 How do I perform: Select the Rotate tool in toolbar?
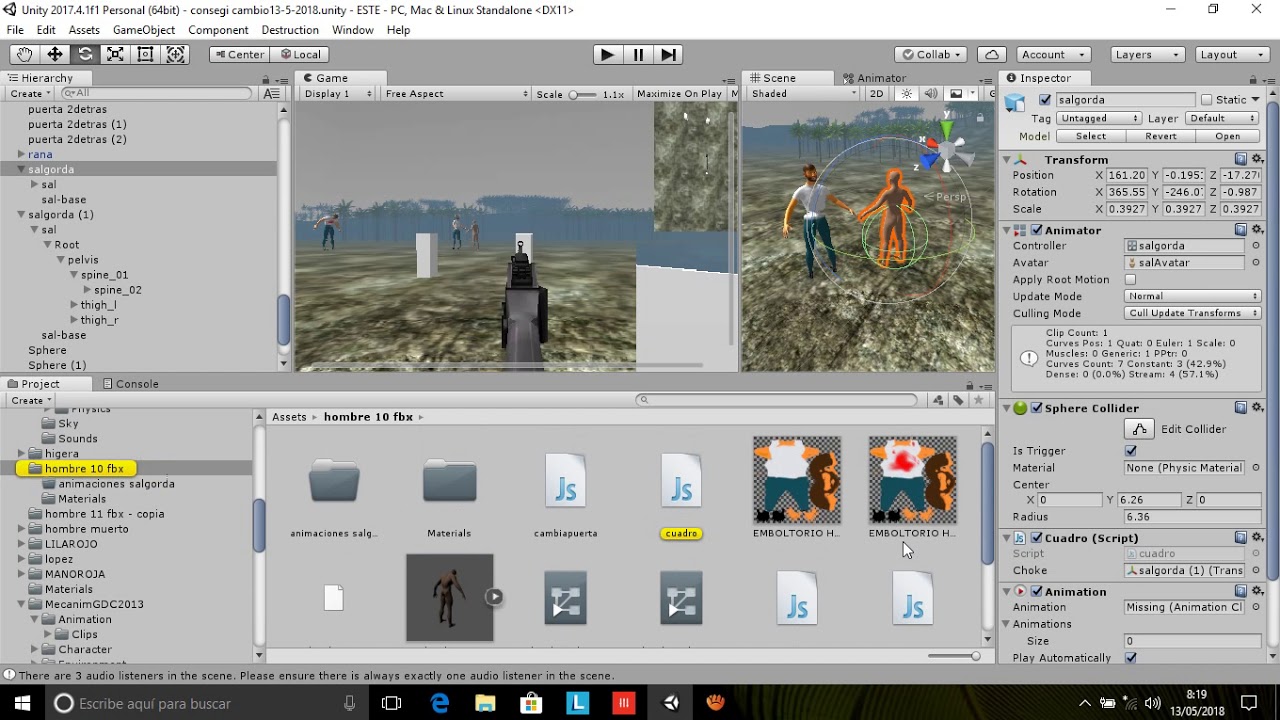(85, 55)
